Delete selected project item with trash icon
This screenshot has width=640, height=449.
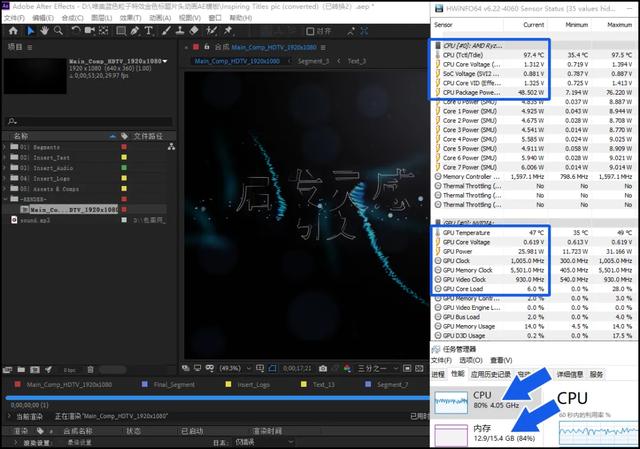(90, 370)
